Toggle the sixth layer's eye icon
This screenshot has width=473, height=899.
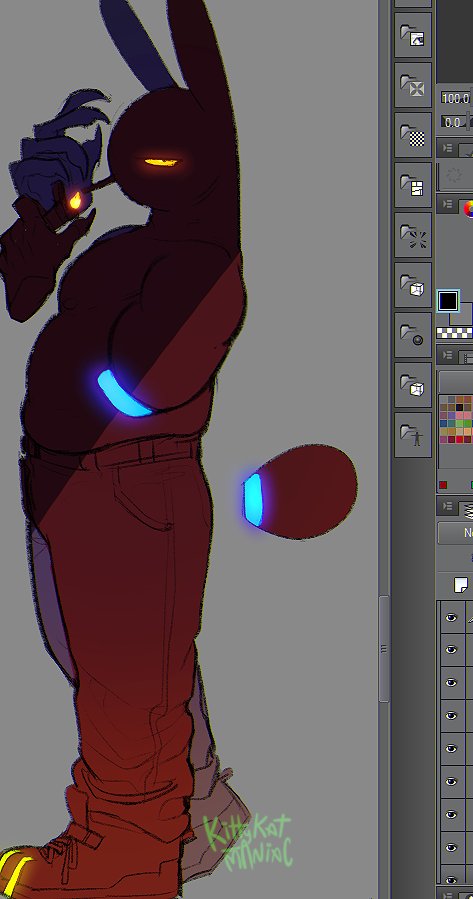click(452, 781)
